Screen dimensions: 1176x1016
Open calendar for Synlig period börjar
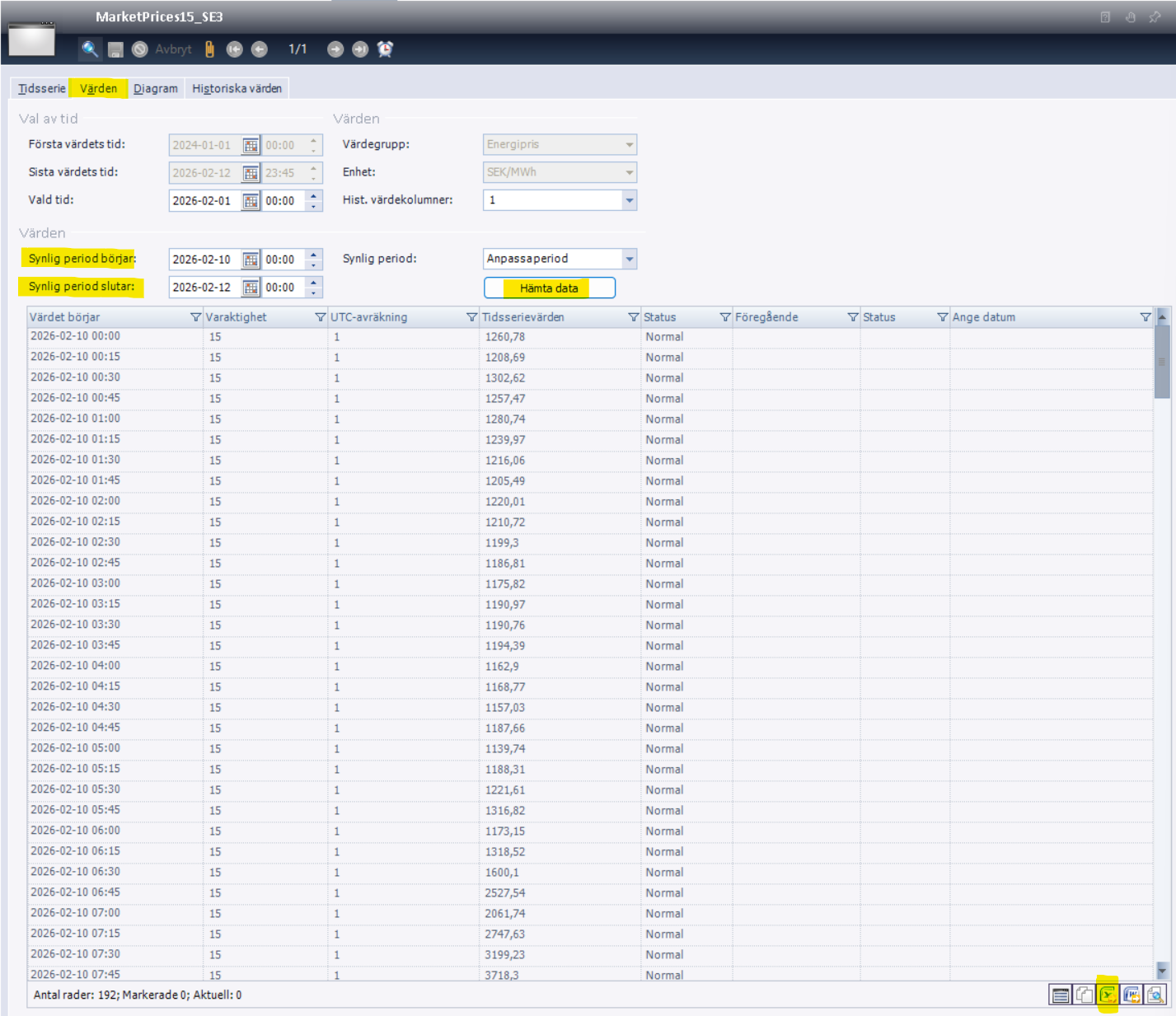[x=251, y=260]
